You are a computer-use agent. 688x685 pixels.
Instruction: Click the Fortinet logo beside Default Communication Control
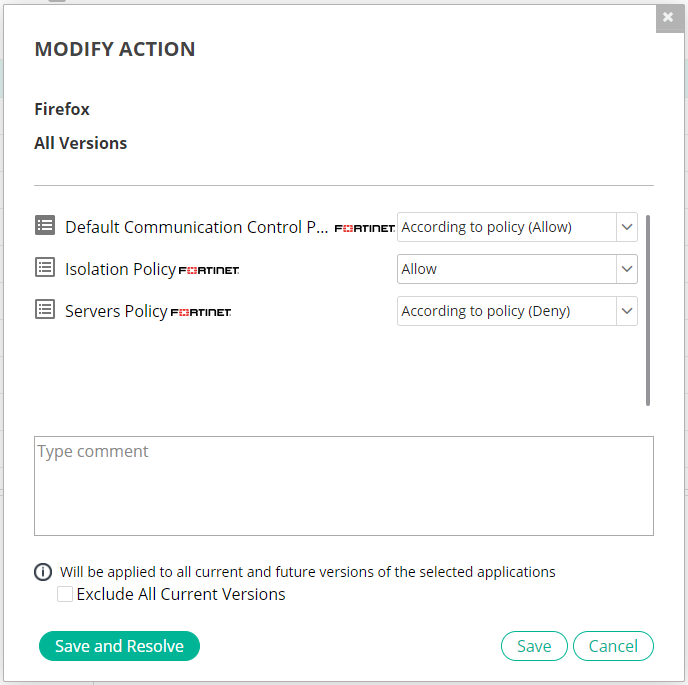364,228
